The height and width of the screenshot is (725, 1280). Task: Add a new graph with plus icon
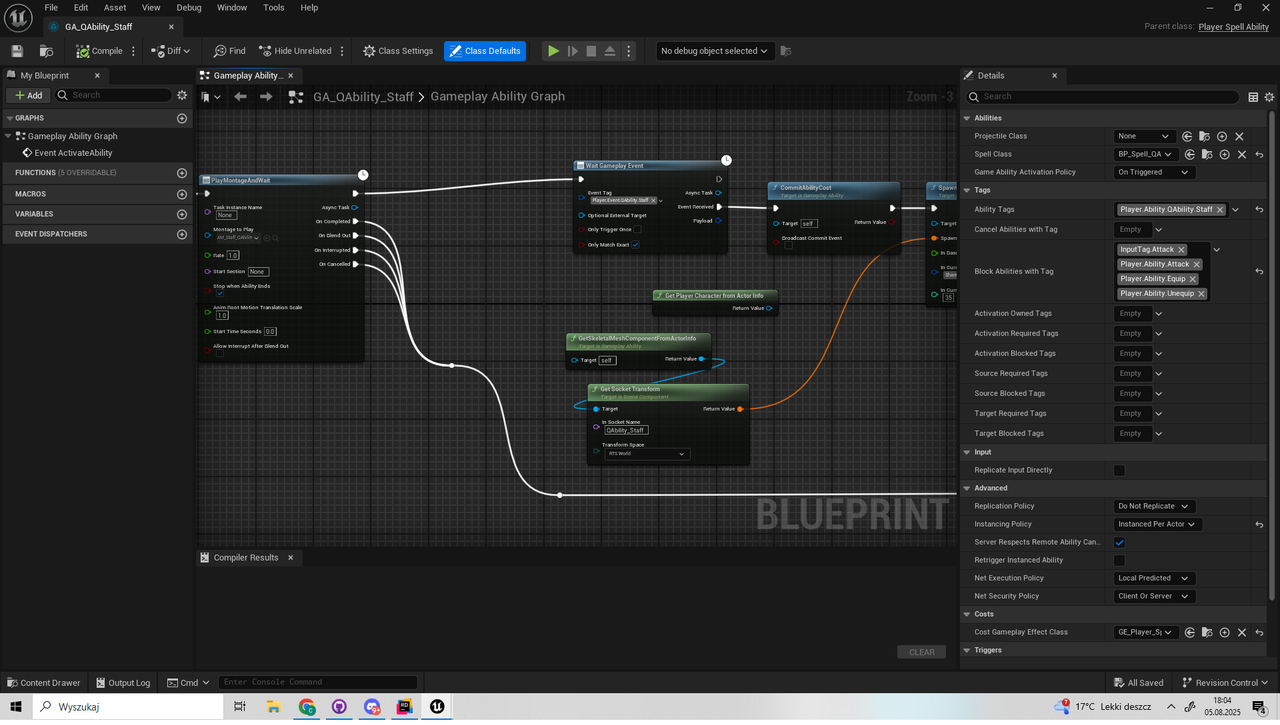point(182,118)
